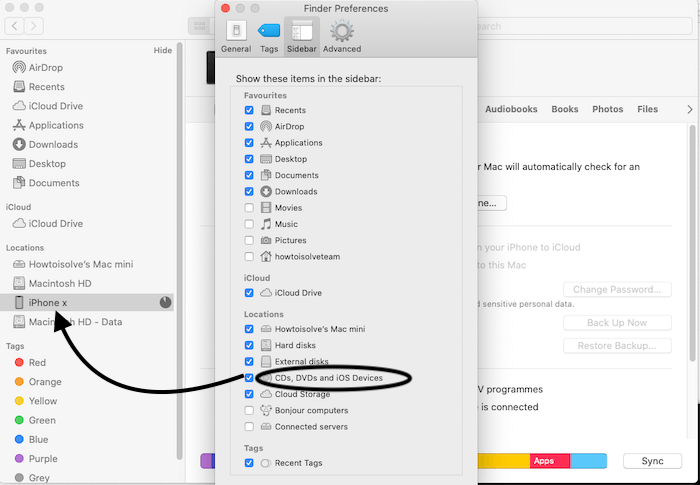Click the Pictures camera icon in preferences
700x485 pixels.
(x=266, y=240)
